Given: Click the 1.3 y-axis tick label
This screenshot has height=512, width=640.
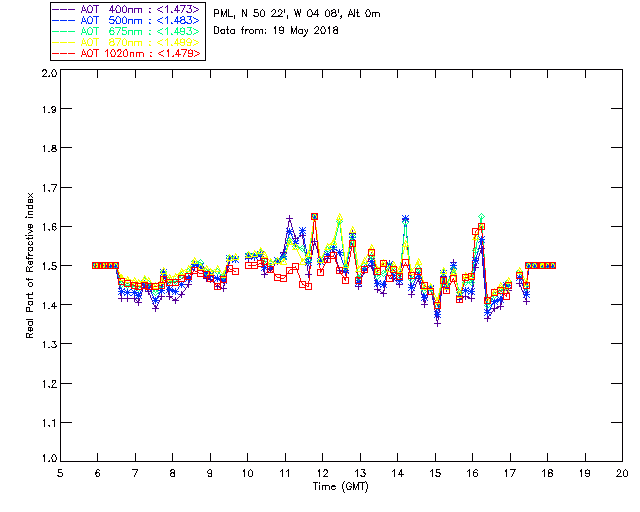Looking at the screenshot, I should pos(49,344).
